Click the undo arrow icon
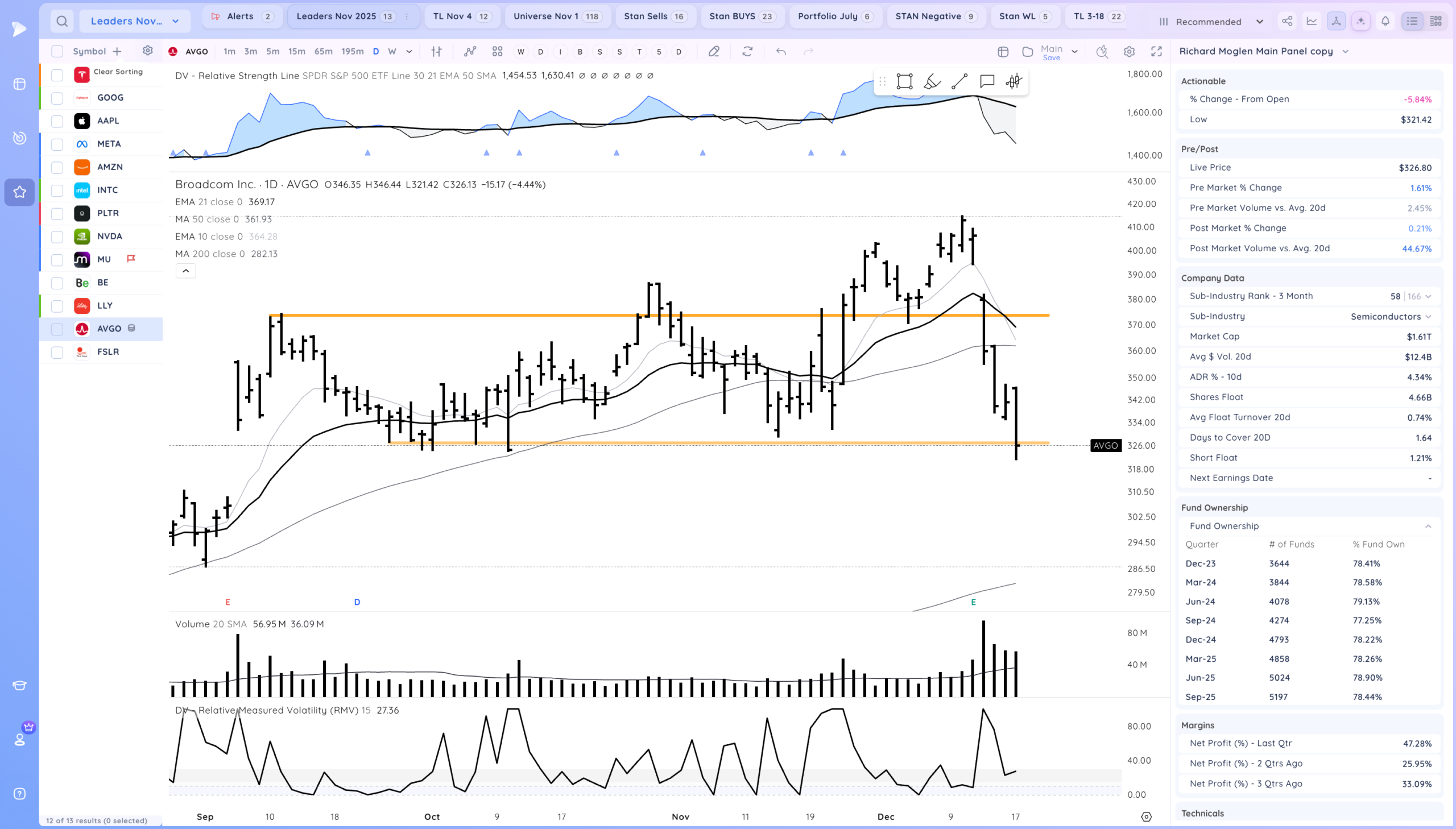Screen dimensions: 1456x829 coord(781,51)
